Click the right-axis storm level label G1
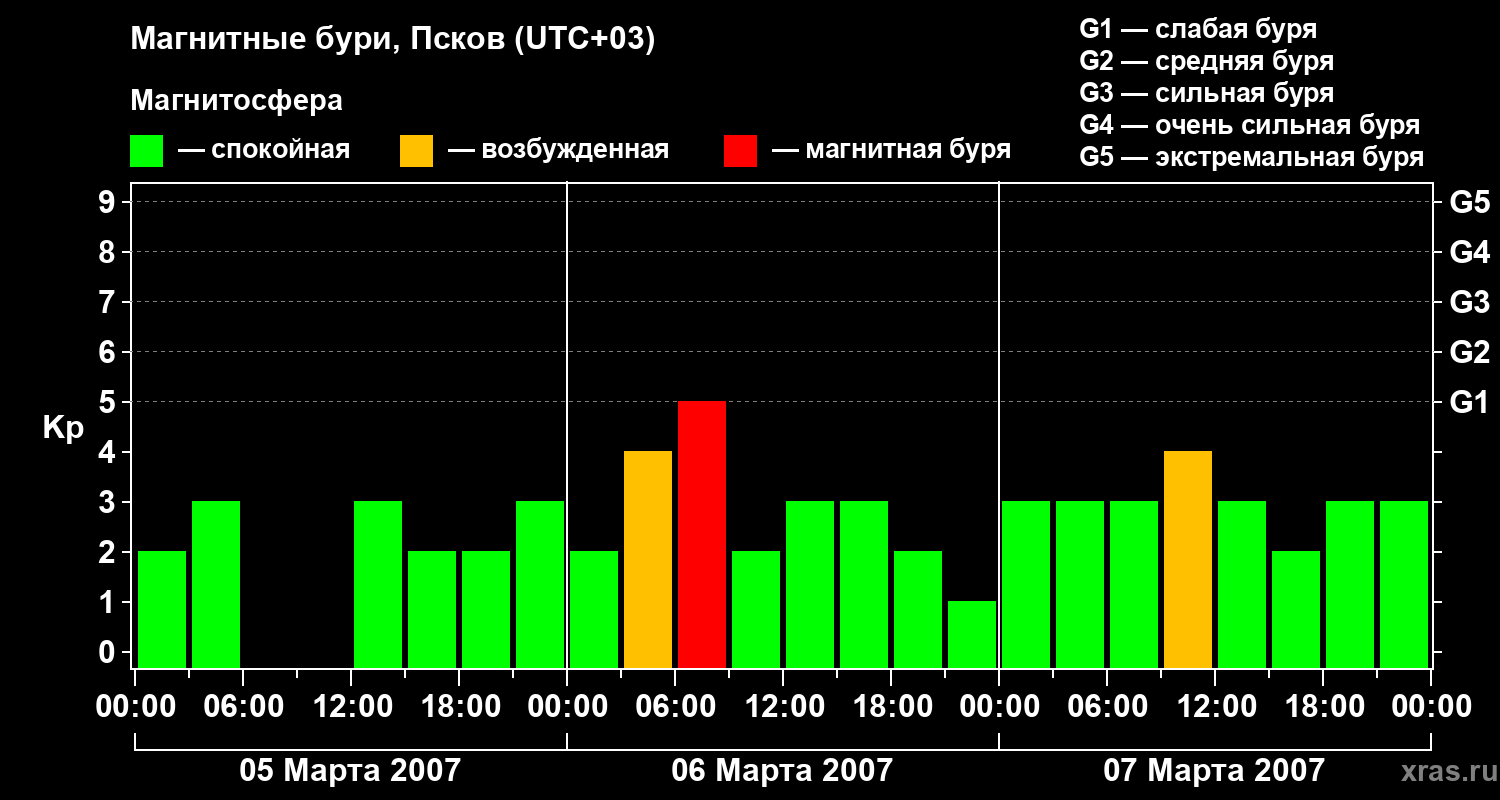1500x800 pixels. click(x=1470, y=402)
